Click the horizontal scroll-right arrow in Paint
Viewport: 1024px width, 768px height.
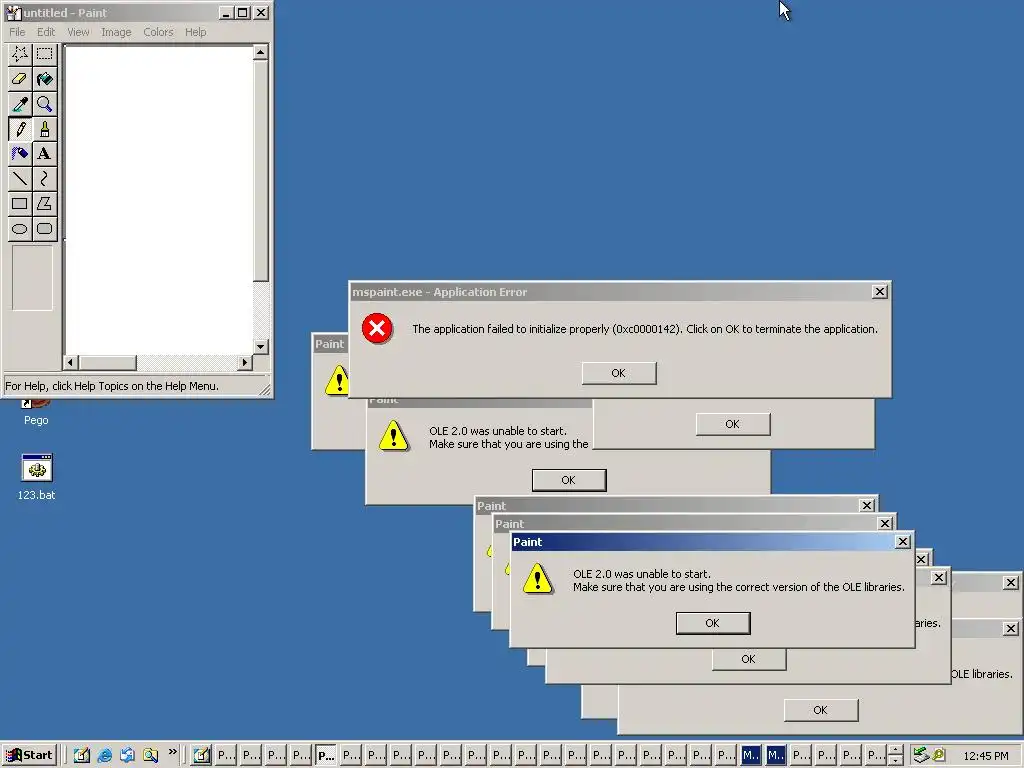pyautogui.click(x=245, y=362)
